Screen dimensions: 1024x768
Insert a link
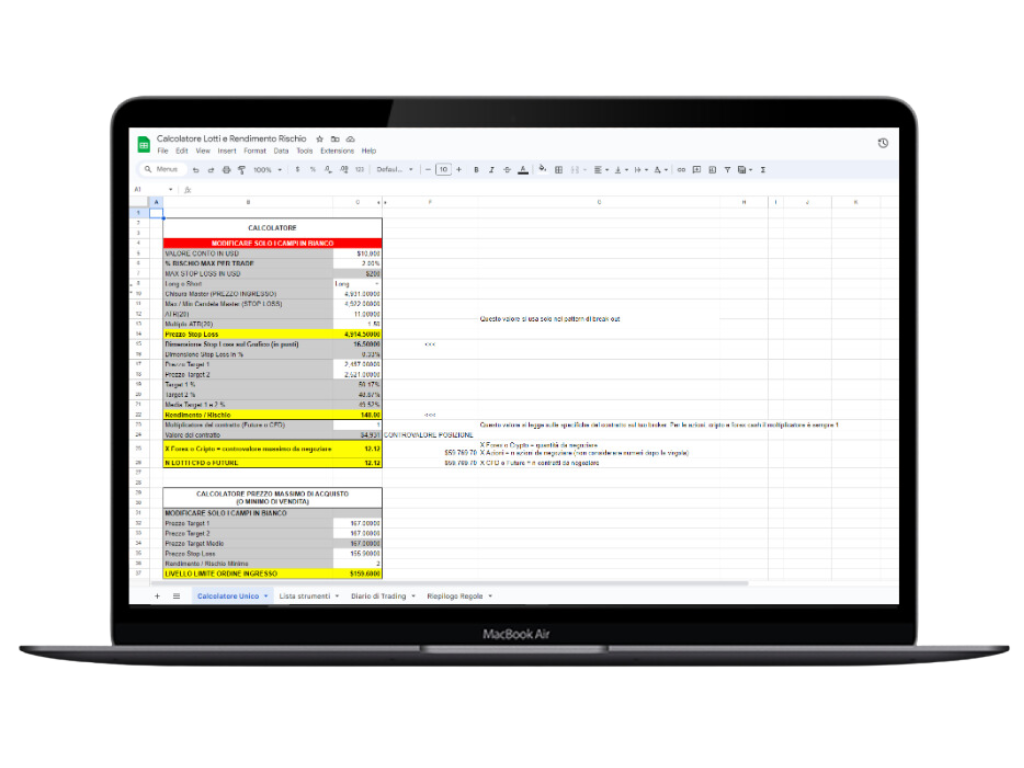[x=681, y=170]
